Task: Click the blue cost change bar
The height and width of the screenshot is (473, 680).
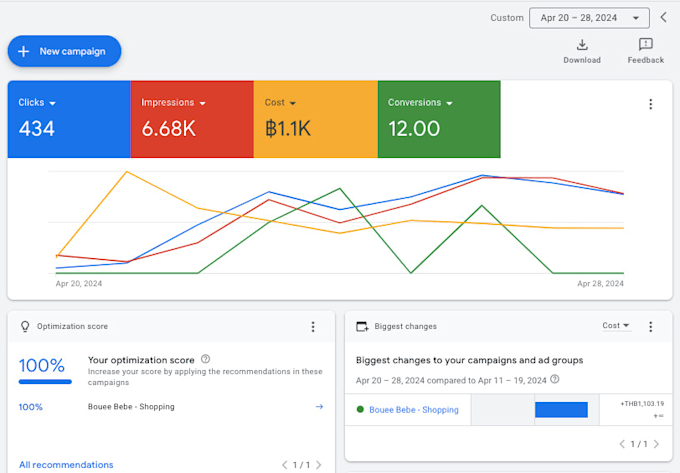Action: tap(561, 410)
